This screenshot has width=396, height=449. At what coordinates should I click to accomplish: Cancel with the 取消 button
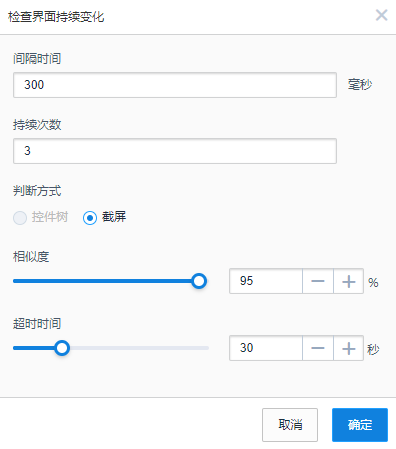pos(290,425)
